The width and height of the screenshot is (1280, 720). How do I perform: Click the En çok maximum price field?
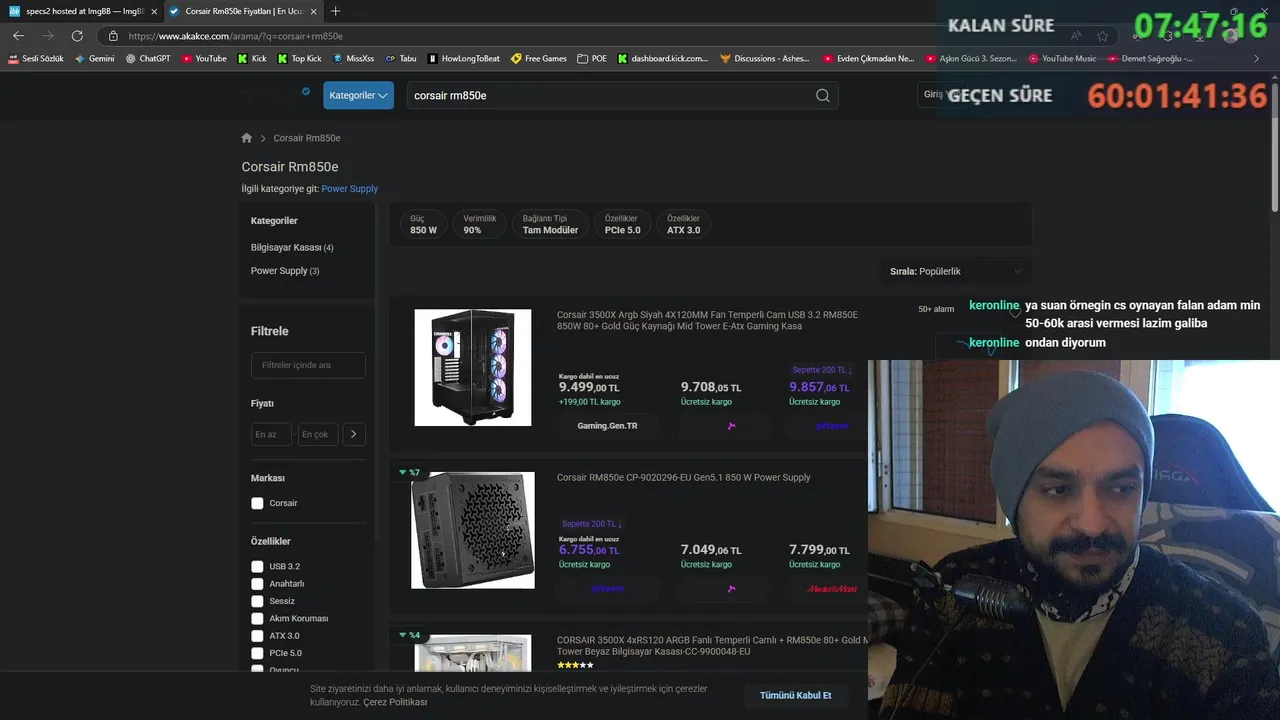pyautogui.click(x=318, y=434)
